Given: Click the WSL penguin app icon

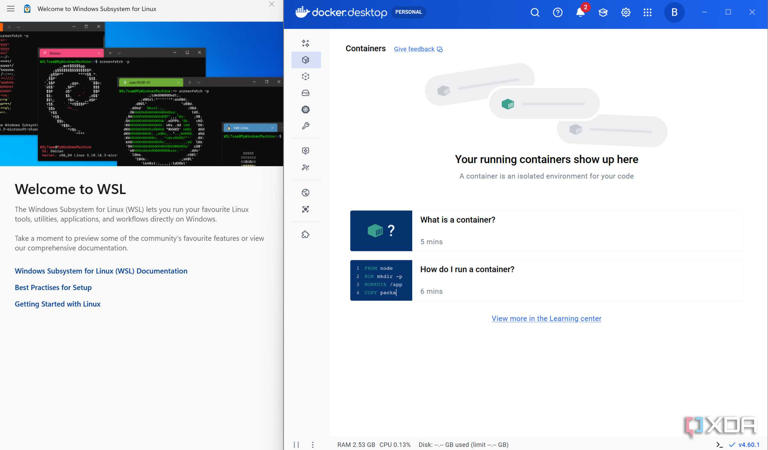Looking at the screenshot, I should click(27, 9).
